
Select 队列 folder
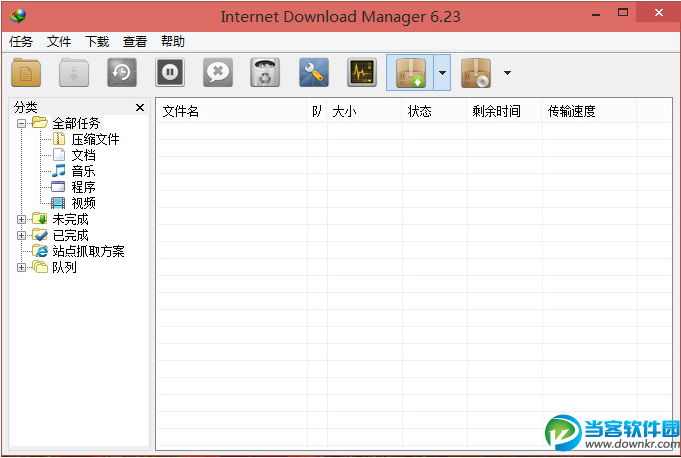click(x=64, y=267)
